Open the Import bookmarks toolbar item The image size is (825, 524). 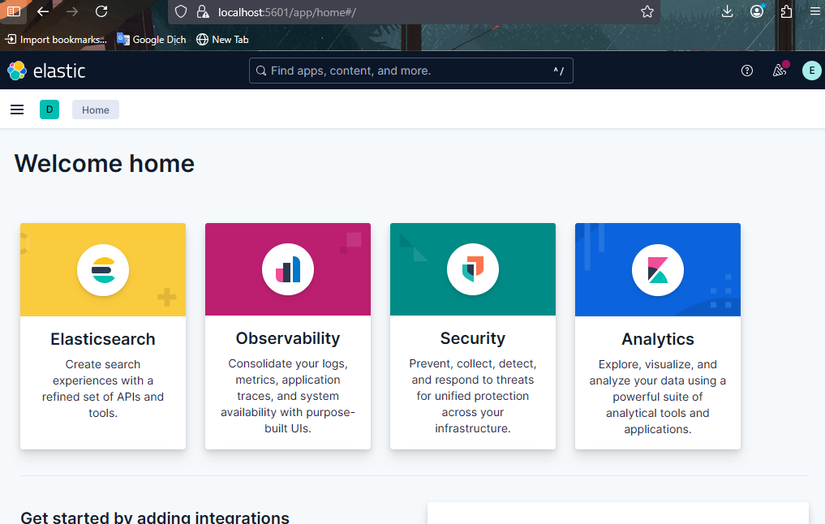point(56,39)
